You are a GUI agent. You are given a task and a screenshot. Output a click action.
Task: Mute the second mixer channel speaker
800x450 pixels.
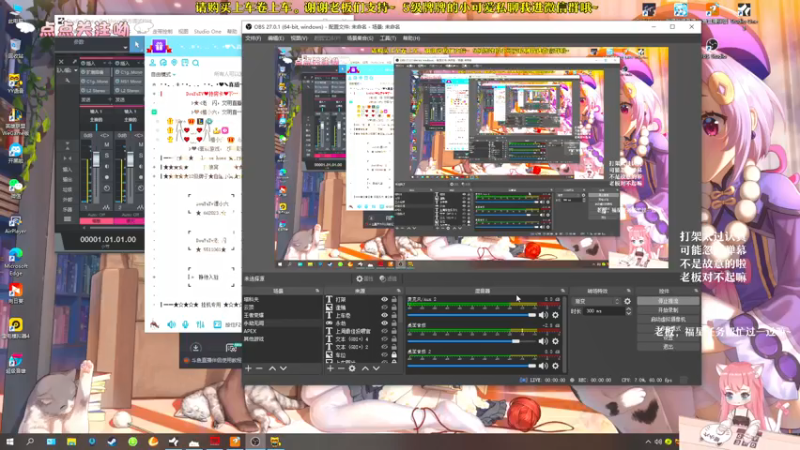[x=543, y=341]
